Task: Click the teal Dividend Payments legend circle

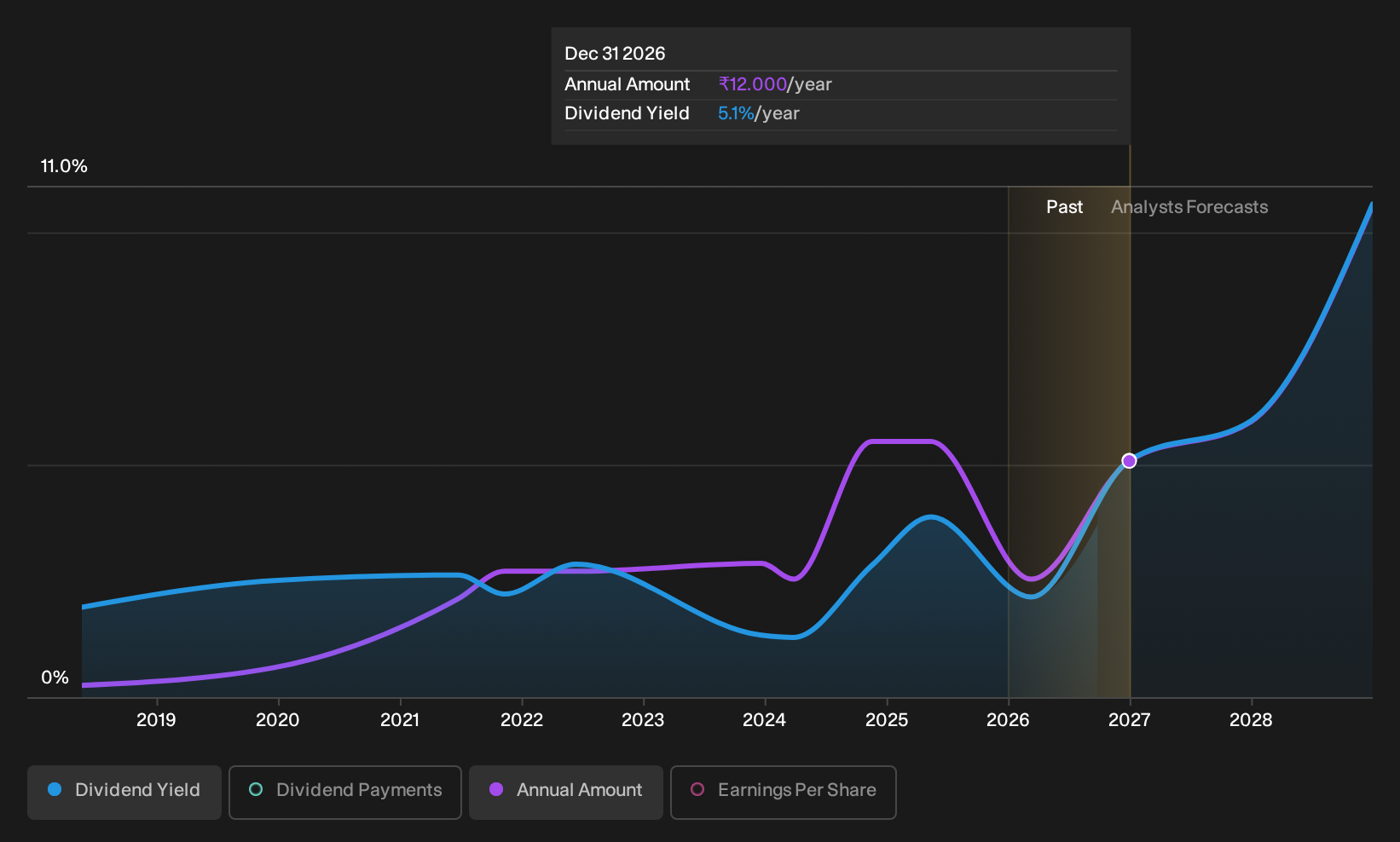Action: (256, 789)
